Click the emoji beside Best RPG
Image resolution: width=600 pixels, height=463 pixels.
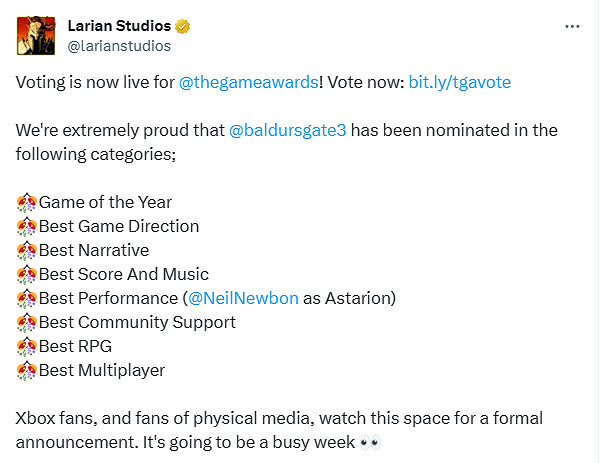[27, 347]
